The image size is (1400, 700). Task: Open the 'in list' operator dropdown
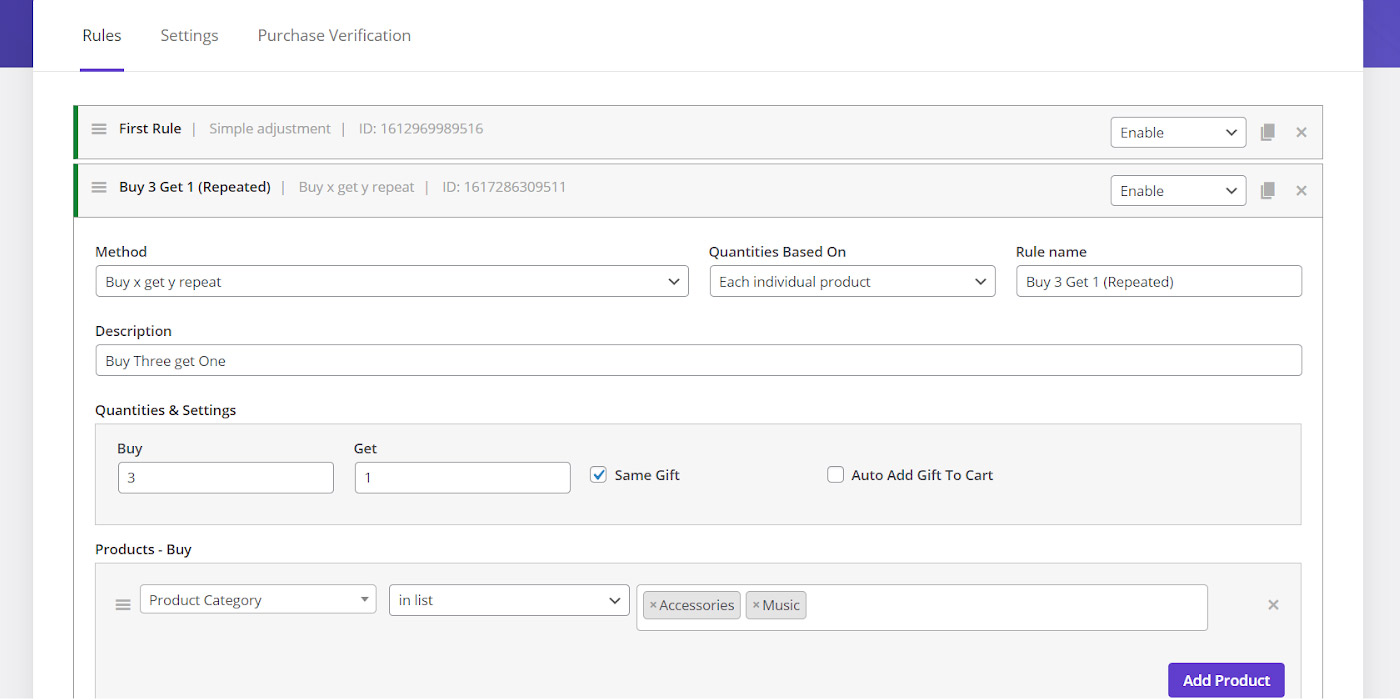[x=508, y=600]
